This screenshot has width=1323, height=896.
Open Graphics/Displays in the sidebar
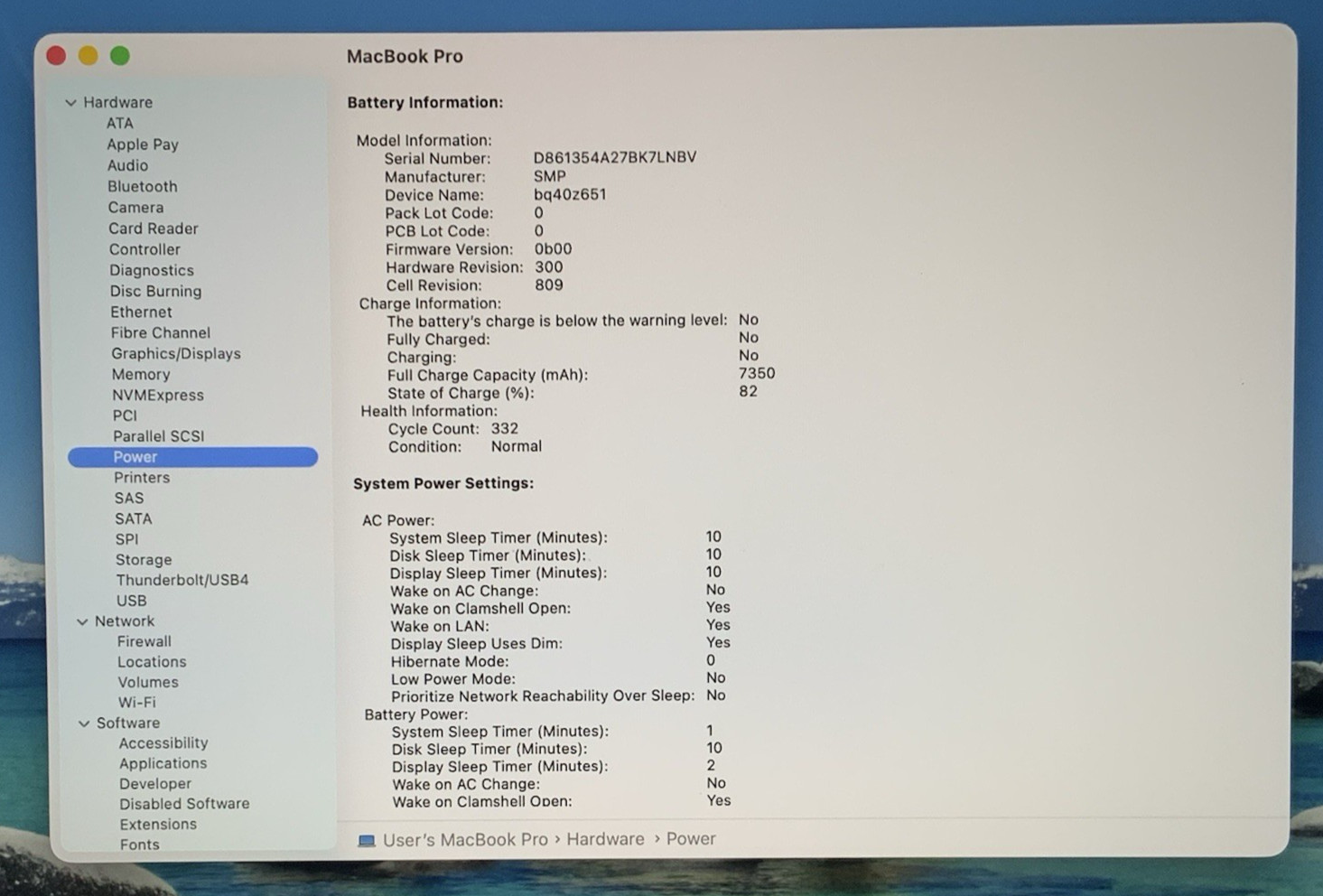[175, 353]
